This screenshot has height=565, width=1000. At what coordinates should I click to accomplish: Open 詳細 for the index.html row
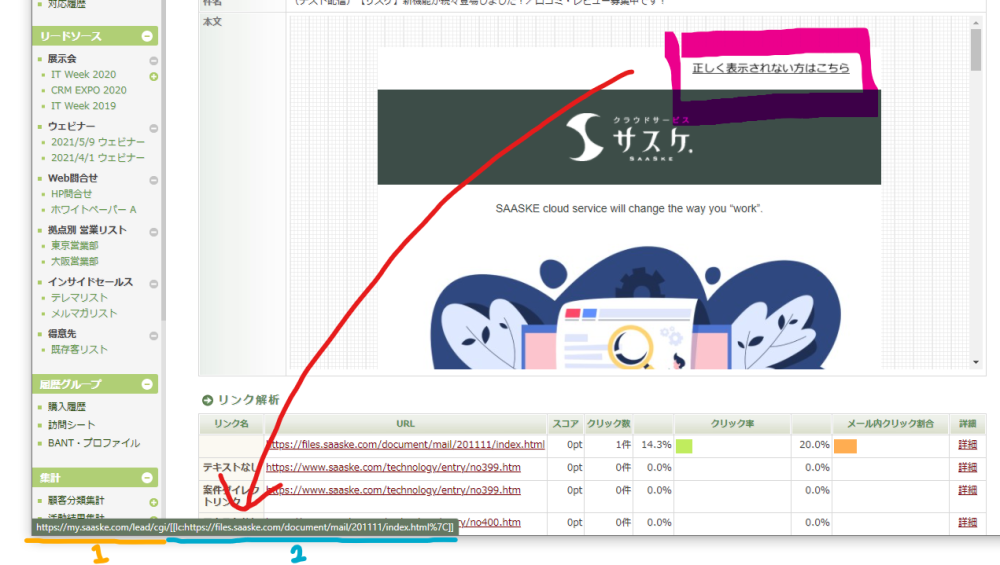click(967, 445)
